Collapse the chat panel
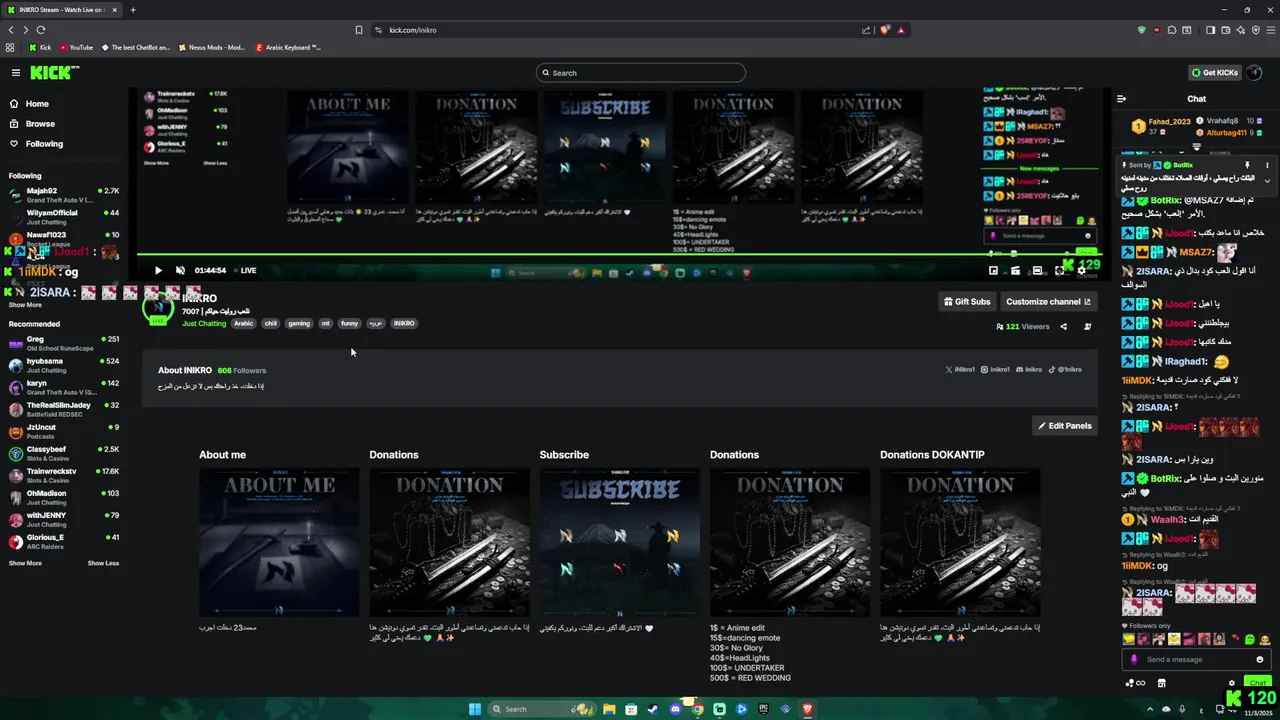1280x720 pixels. (x=1121, y=99)
